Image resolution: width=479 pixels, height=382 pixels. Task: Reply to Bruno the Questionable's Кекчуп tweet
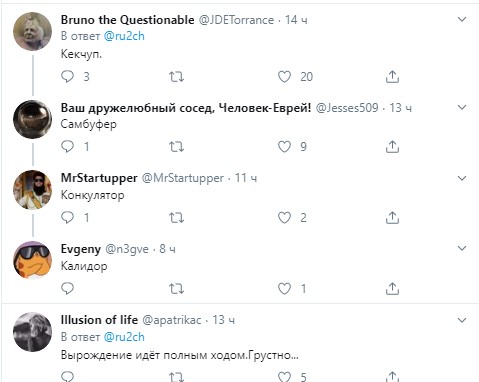(68, 77)
